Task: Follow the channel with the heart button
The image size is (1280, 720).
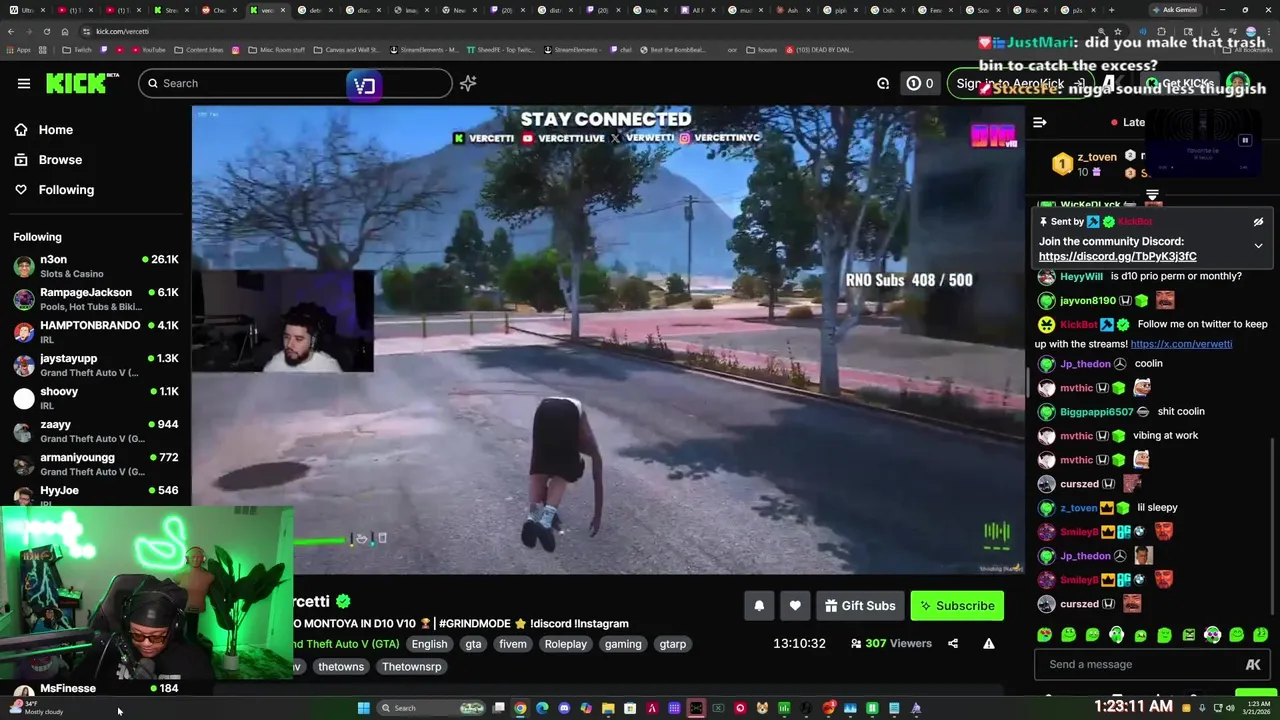Action: (795, 606)
